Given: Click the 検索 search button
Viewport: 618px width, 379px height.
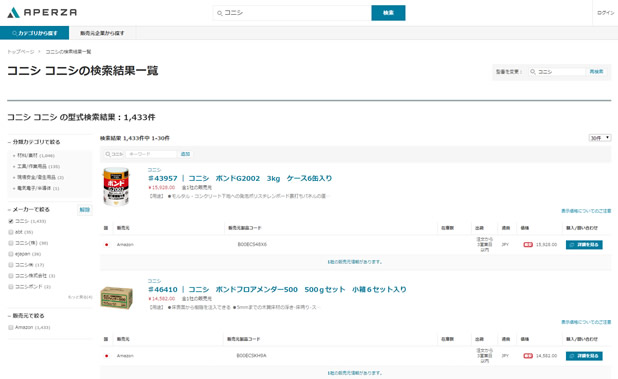Looking at the screenshot, I should point(388,13).
